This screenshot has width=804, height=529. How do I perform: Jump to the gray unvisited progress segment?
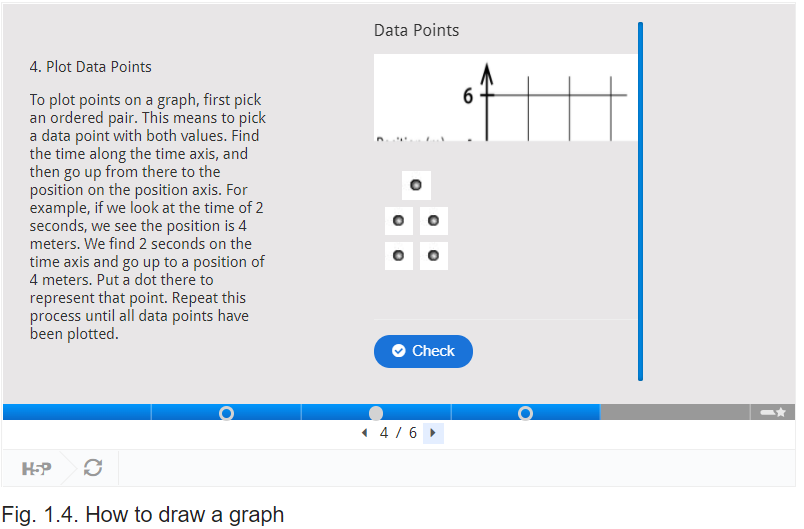point(675,412)
